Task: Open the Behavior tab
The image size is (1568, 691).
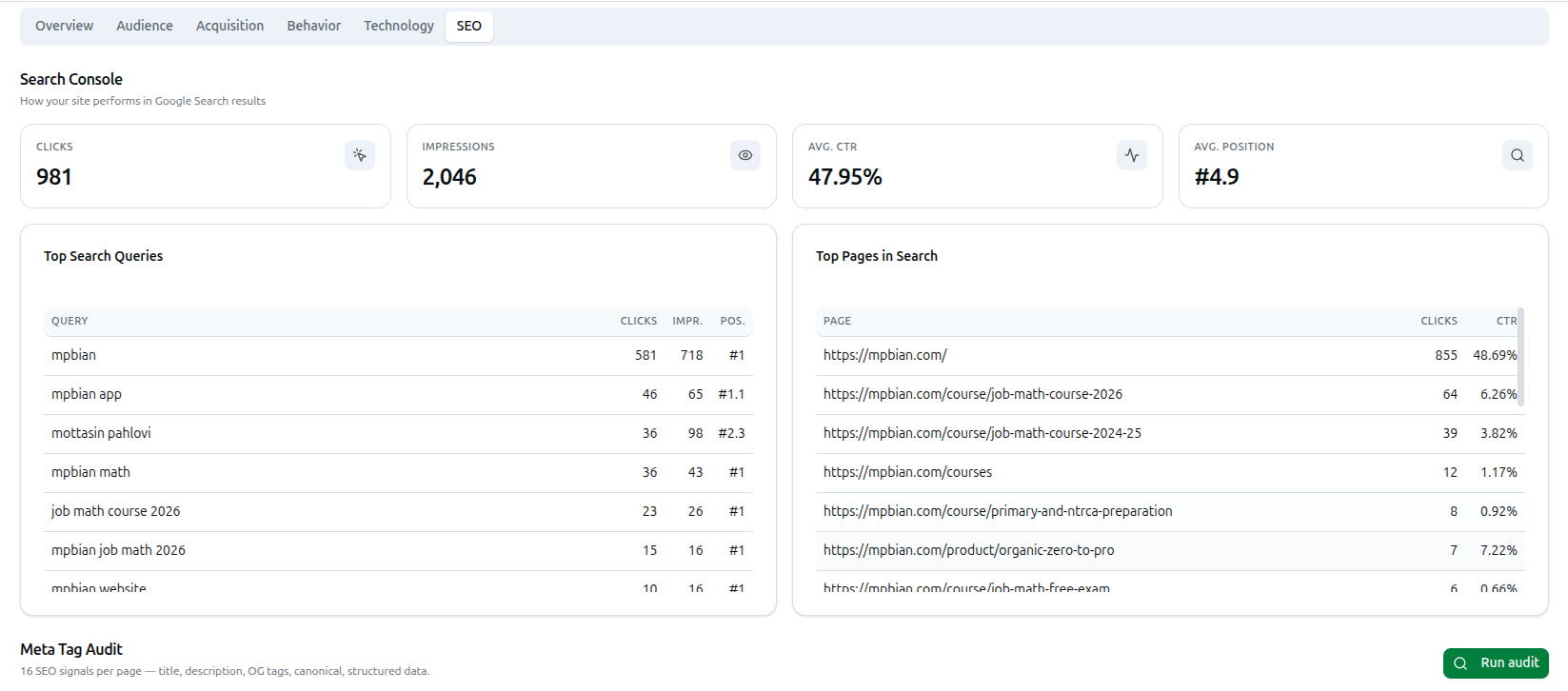Action: [314, 26]
